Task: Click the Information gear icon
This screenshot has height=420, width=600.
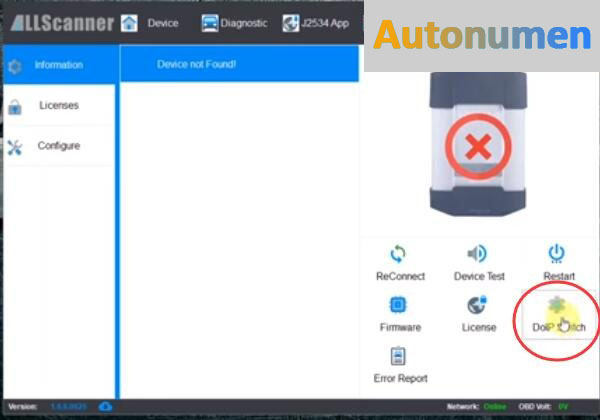Action: pos(15,67)
